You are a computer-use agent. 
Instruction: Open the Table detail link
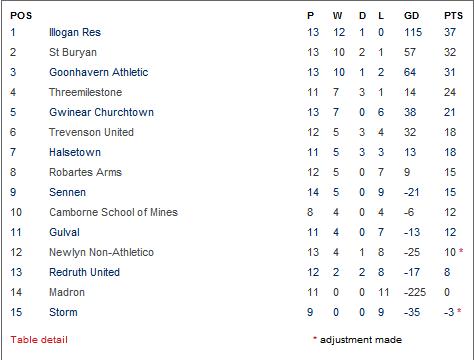point(39,340)
